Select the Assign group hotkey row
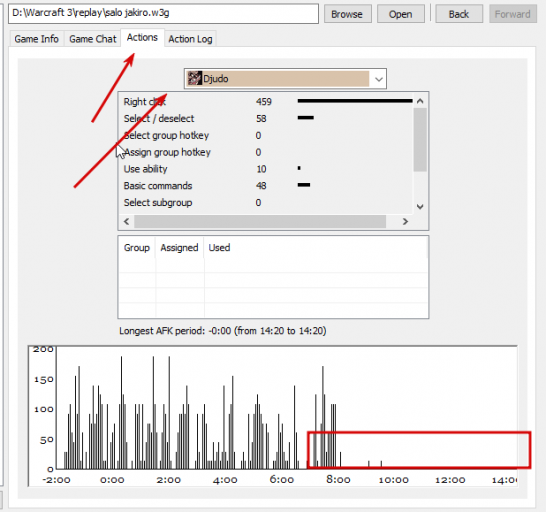This screenshot has height=512, width=546. click(x=267, y=152)
